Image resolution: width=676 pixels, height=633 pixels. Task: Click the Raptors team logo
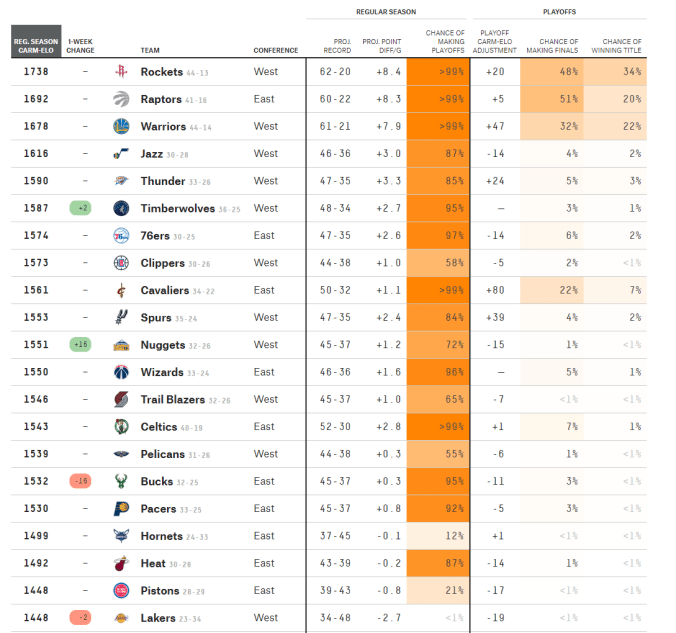[121, 99]
